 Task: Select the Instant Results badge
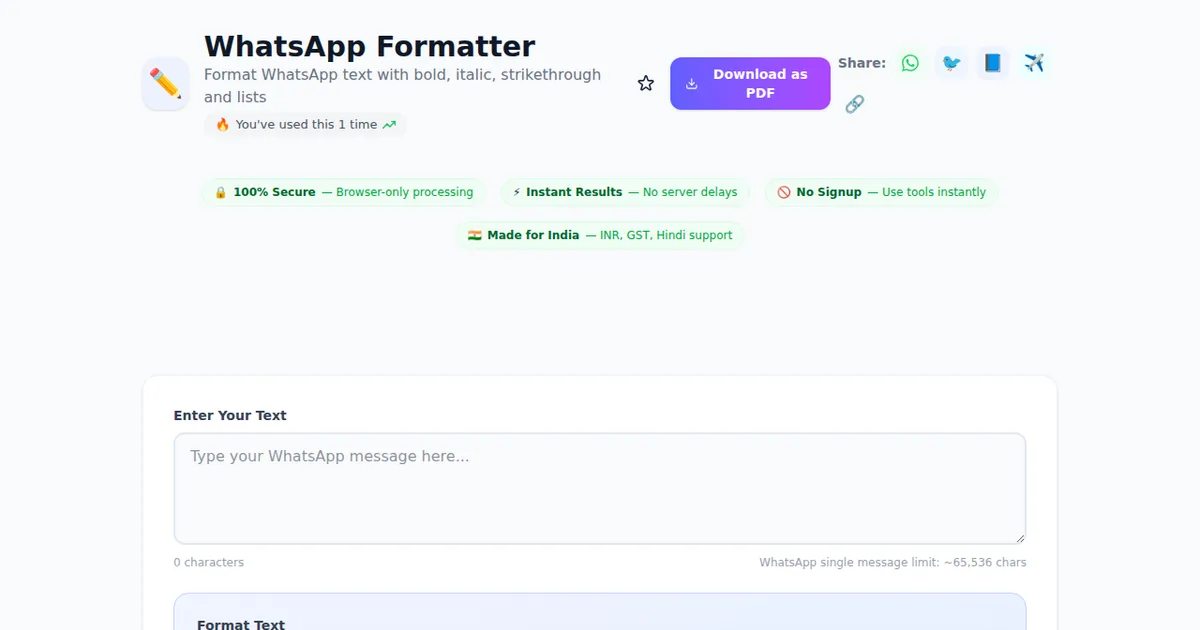(625, 192)
